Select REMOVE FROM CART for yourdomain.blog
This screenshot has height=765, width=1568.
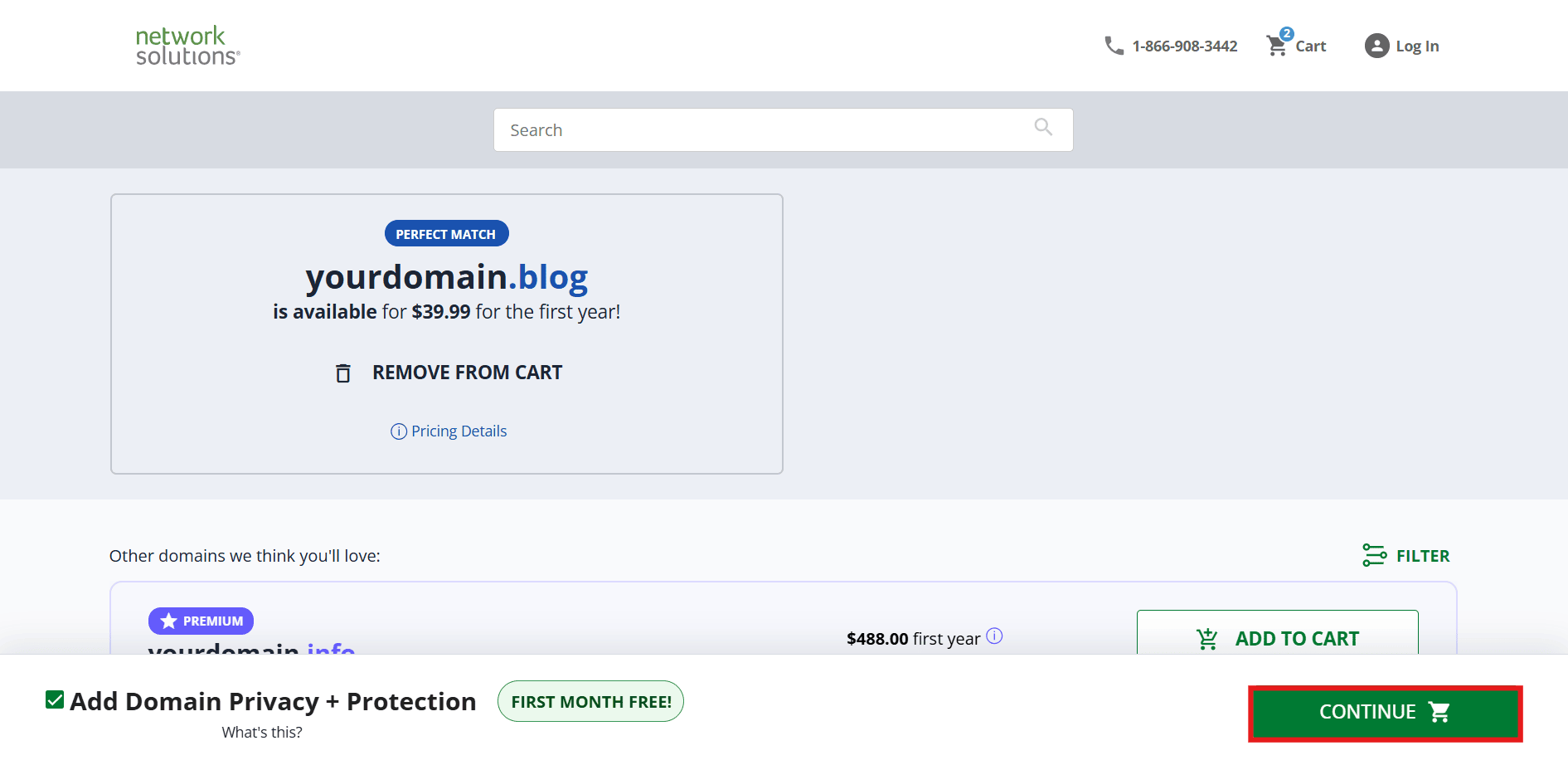point(467,373)
